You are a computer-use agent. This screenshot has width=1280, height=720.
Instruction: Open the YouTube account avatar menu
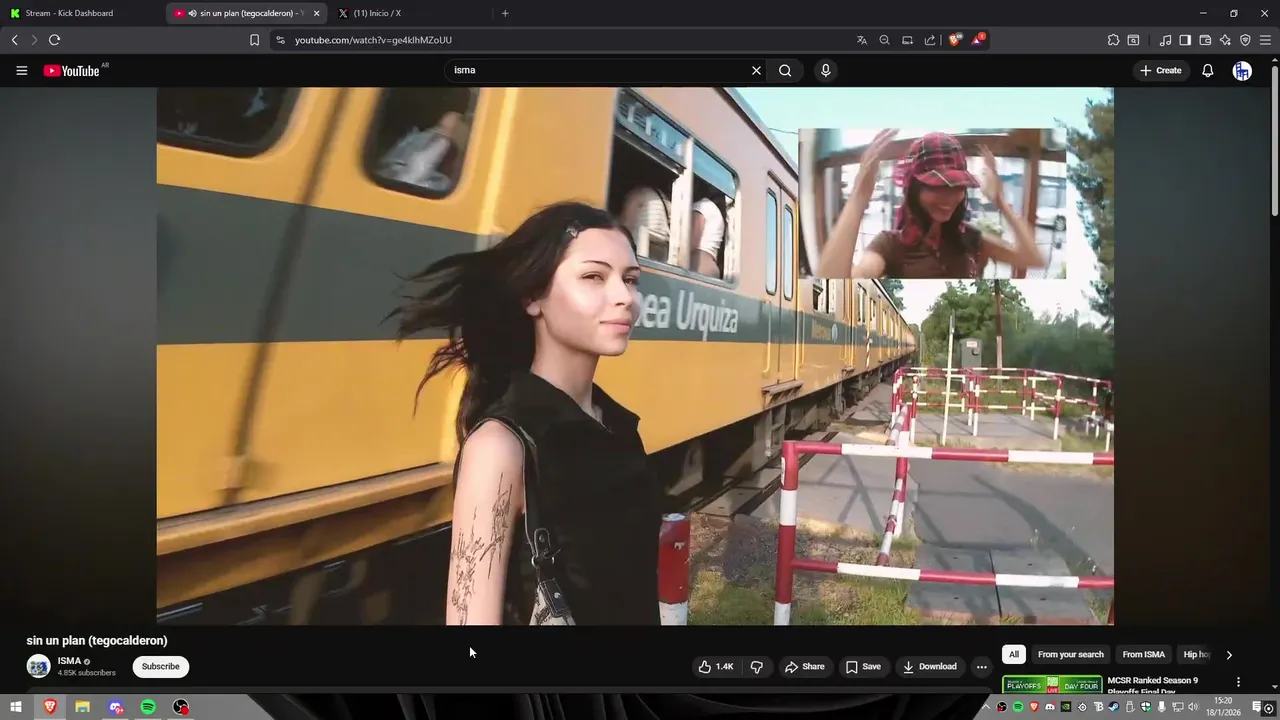pyautogui.click(x=1242, y=70)
